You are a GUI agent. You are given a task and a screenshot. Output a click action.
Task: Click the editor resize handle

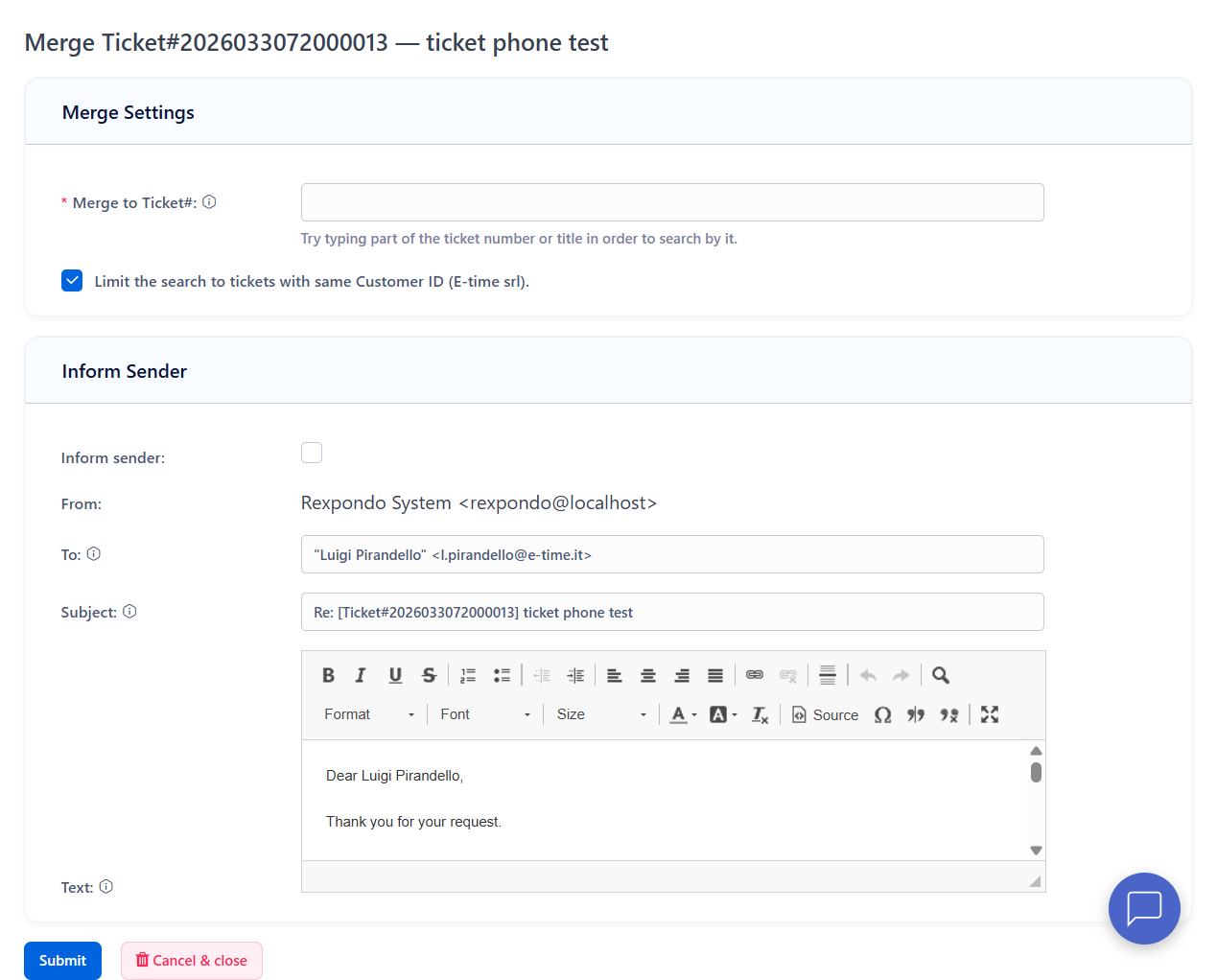[x=1035, y=881]
